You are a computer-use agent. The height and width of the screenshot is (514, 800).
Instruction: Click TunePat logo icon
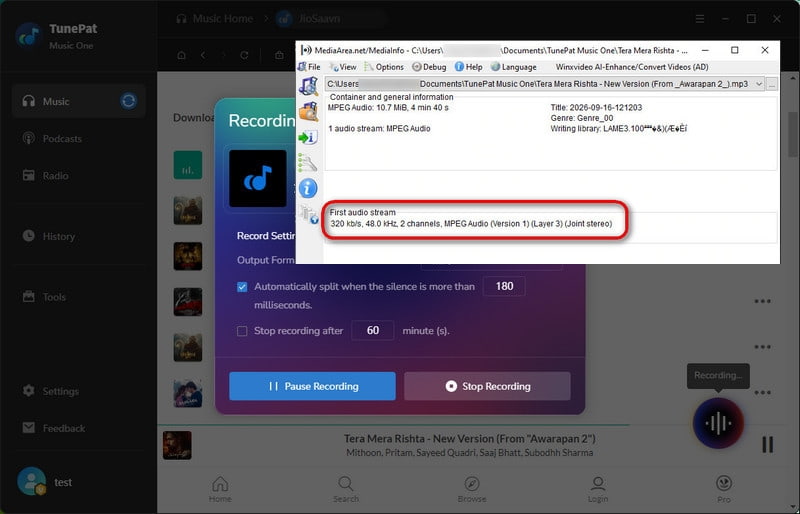coord(29,35)
